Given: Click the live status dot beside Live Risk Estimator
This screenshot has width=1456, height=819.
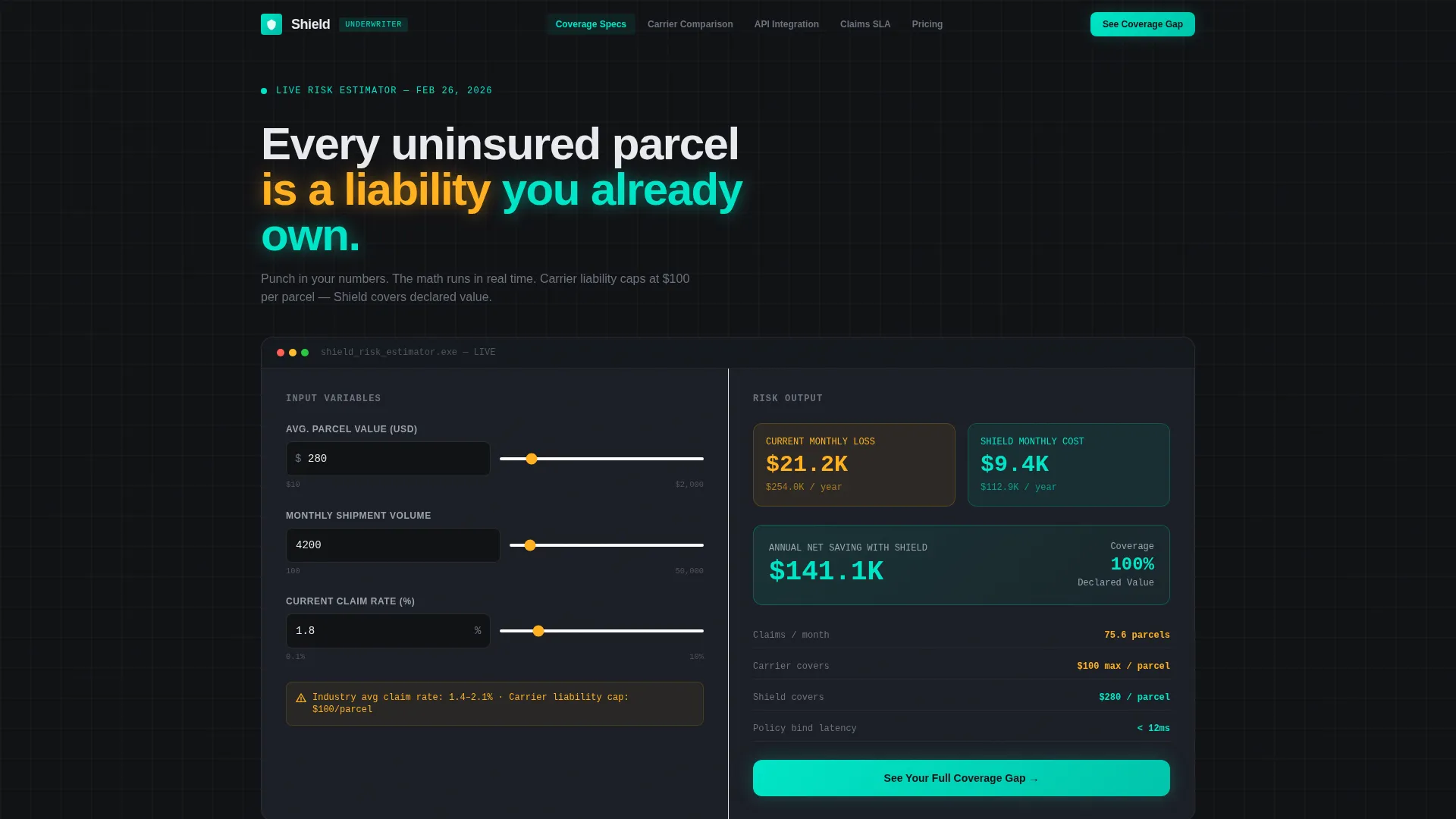Looking at the screenshot, I should [x=264, y=91].
